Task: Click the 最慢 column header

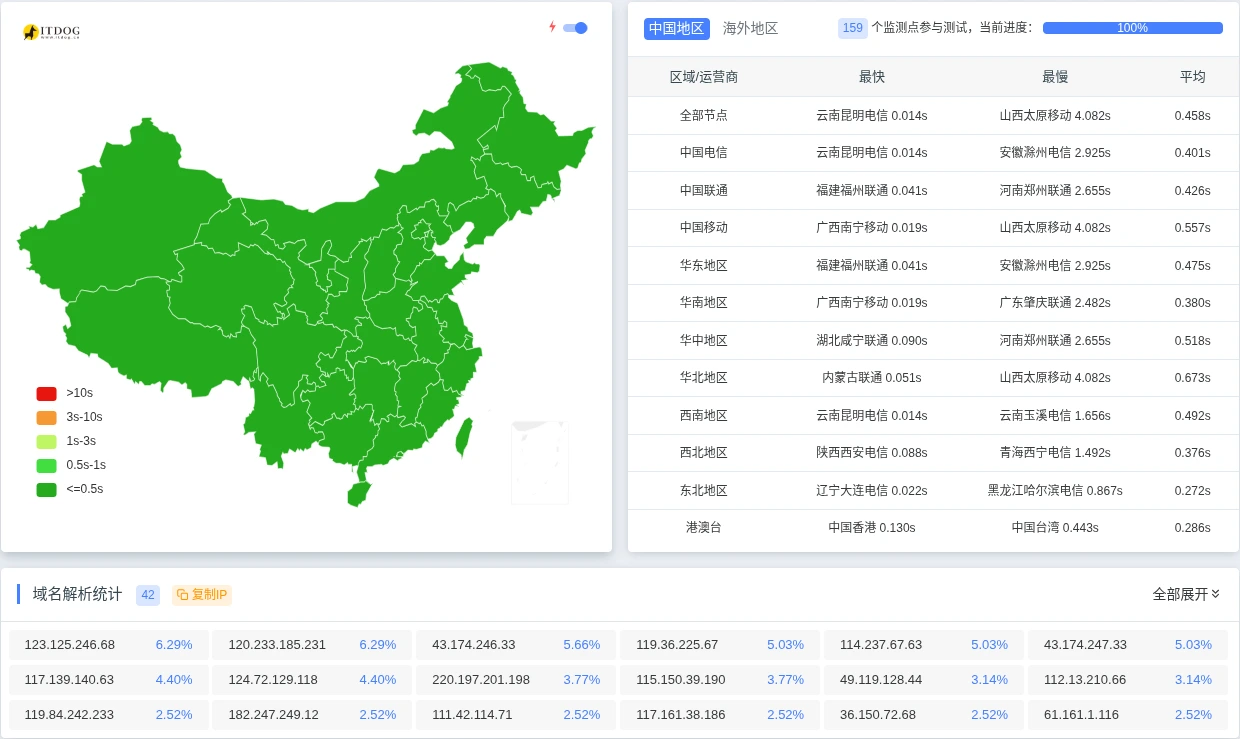Action: 1054,77
